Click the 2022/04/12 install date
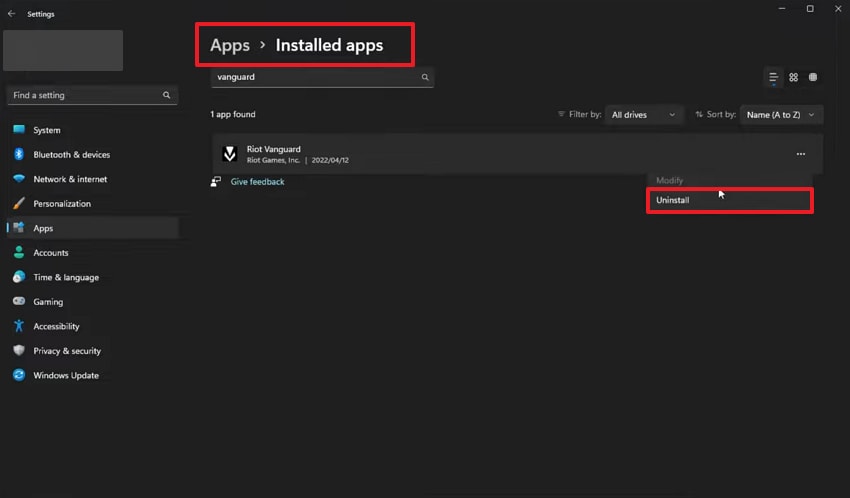 point(330,160)
